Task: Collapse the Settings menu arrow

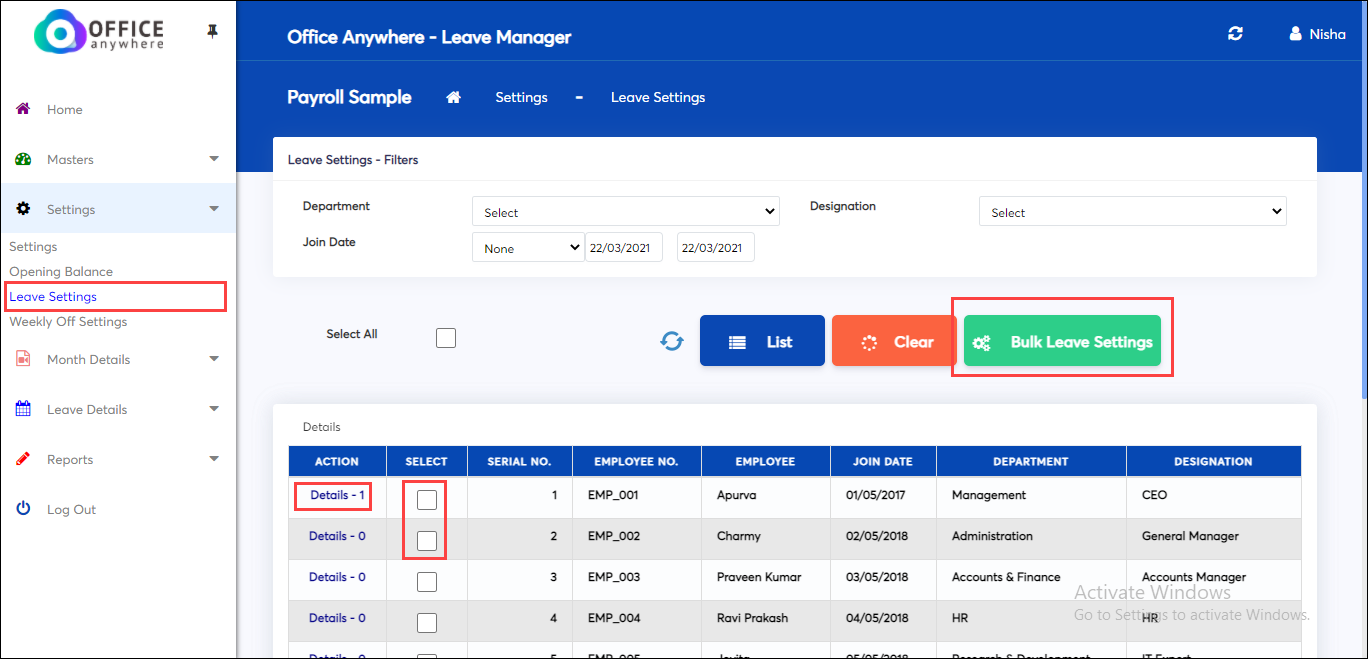Action: (x=214, y=209)
